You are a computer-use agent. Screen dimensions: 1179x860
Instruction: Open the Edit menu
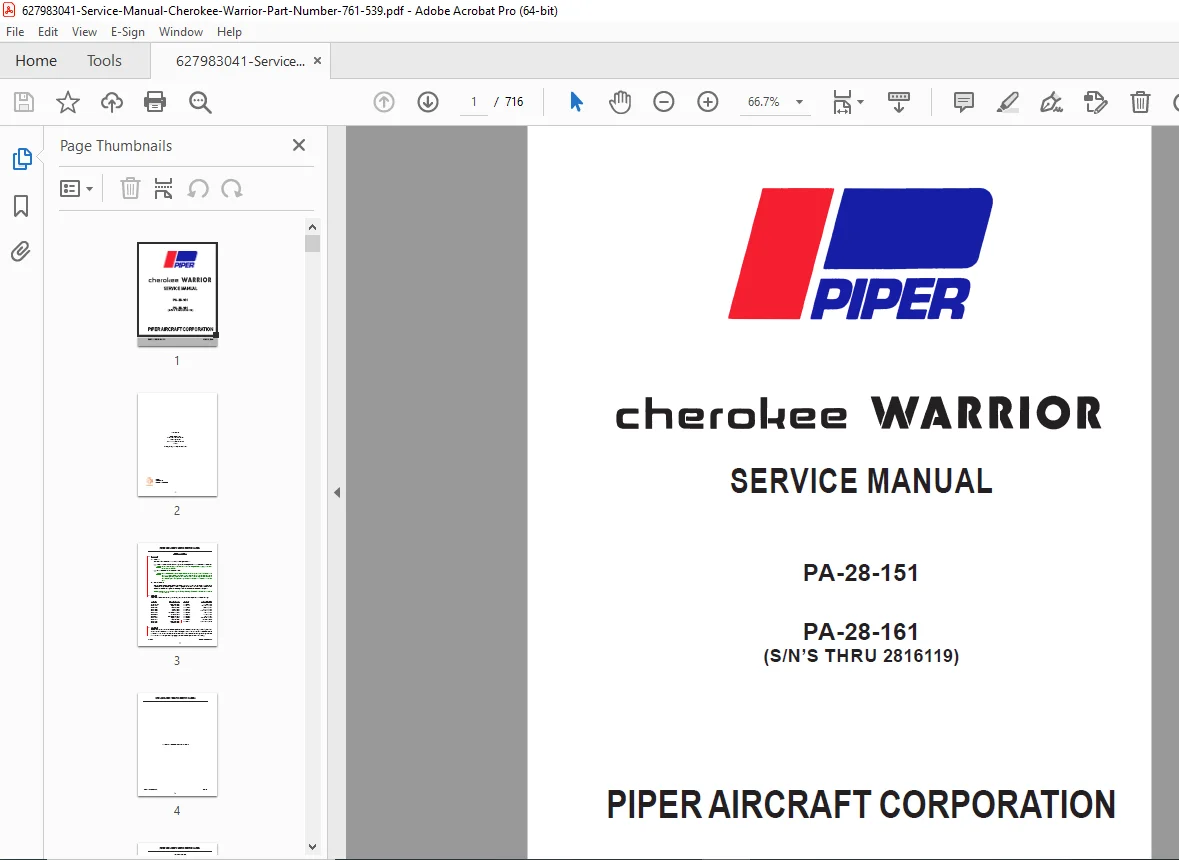coord(47,32)
